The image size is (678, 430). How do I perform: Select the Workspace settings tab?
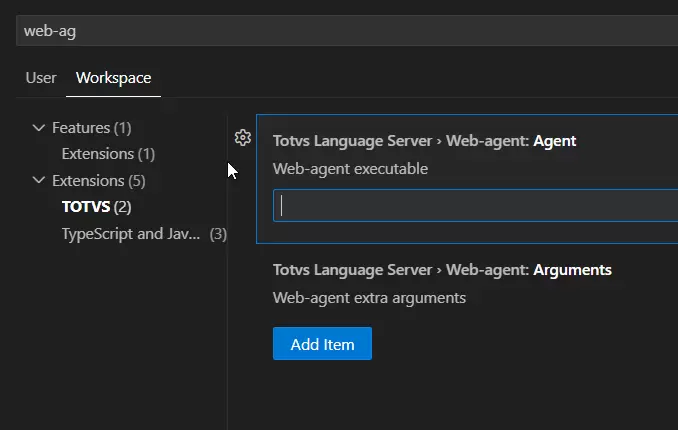pos(113,77)
